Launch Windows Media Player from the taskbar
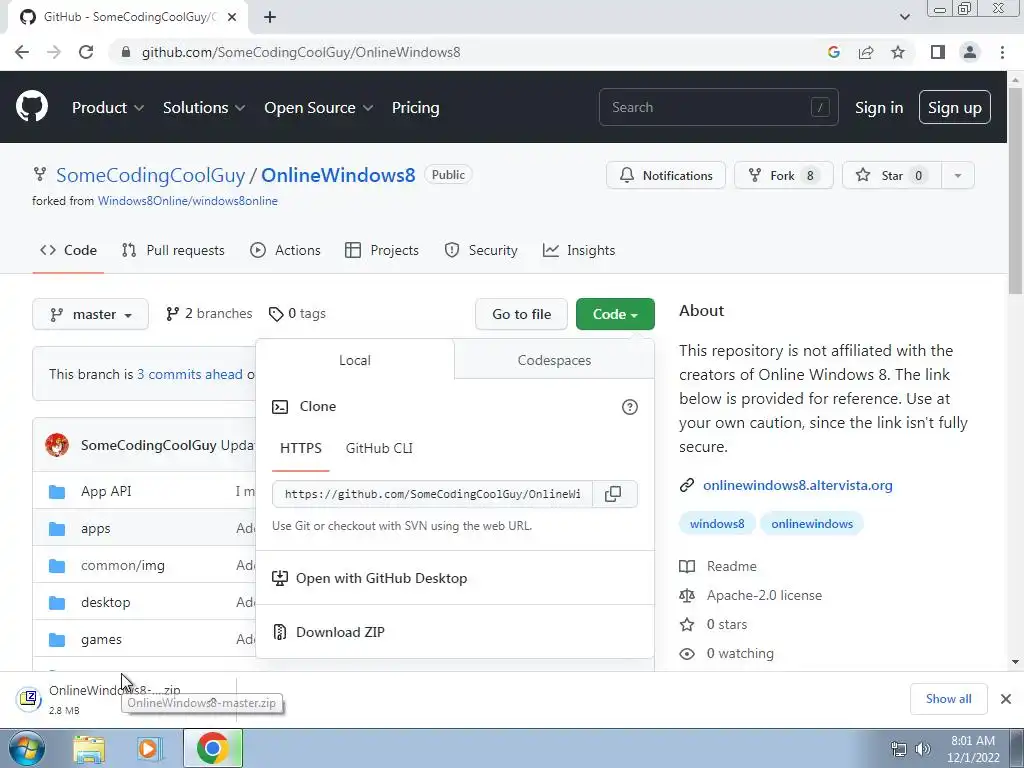Image resolution: width=1024 pixels, height=768 pixels. (149, 749)
